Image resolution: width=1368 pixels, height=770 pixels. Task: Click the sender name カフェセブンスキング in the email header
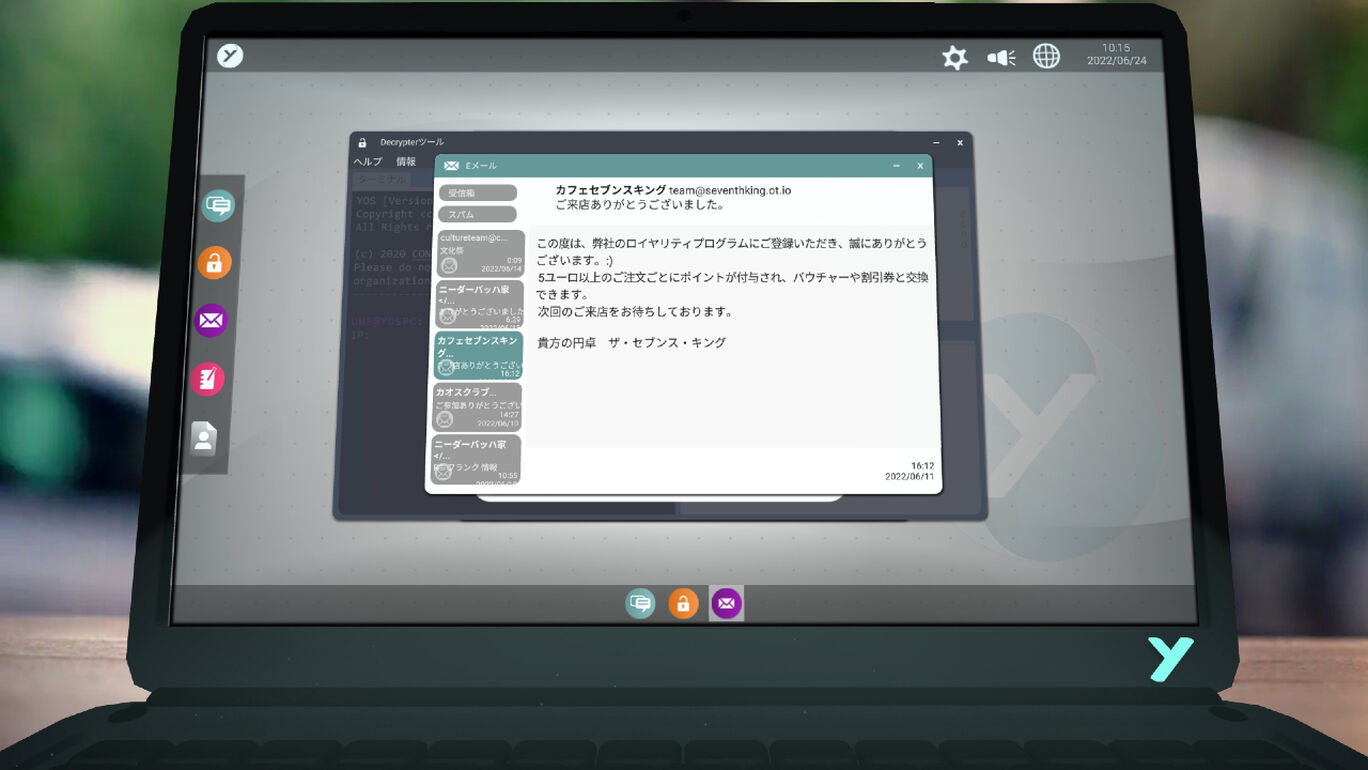pyautogui.click(x=611, y=190)
